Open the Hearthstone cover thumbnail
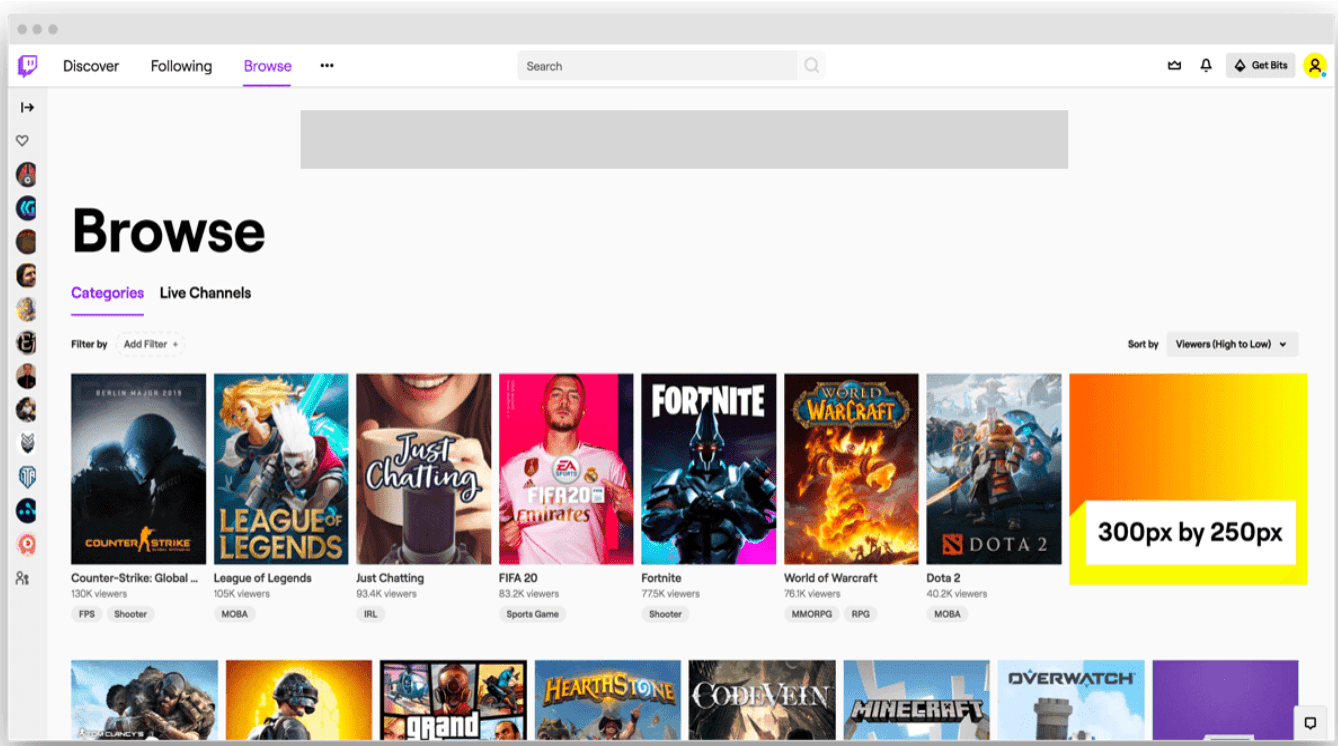The height and width of the screenshot is (746, 1338). click(608, 700)
